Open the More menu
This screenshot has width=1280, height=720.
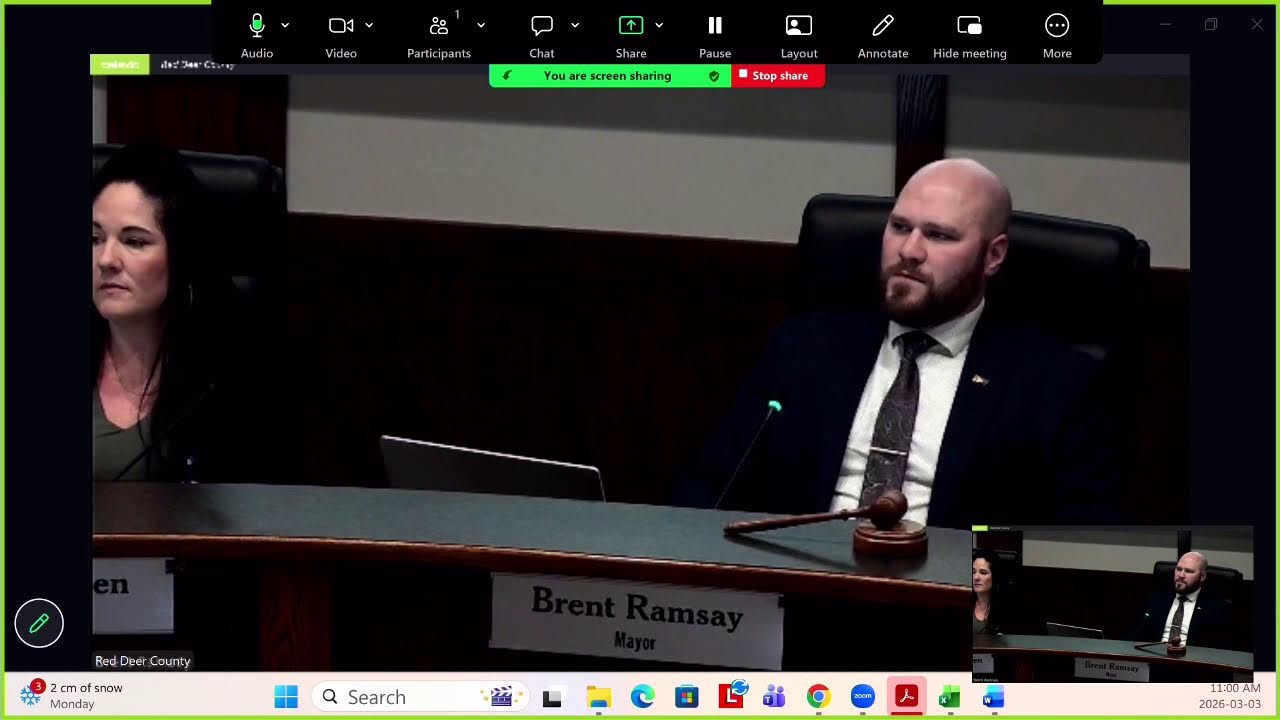[x=1057, y=36]
